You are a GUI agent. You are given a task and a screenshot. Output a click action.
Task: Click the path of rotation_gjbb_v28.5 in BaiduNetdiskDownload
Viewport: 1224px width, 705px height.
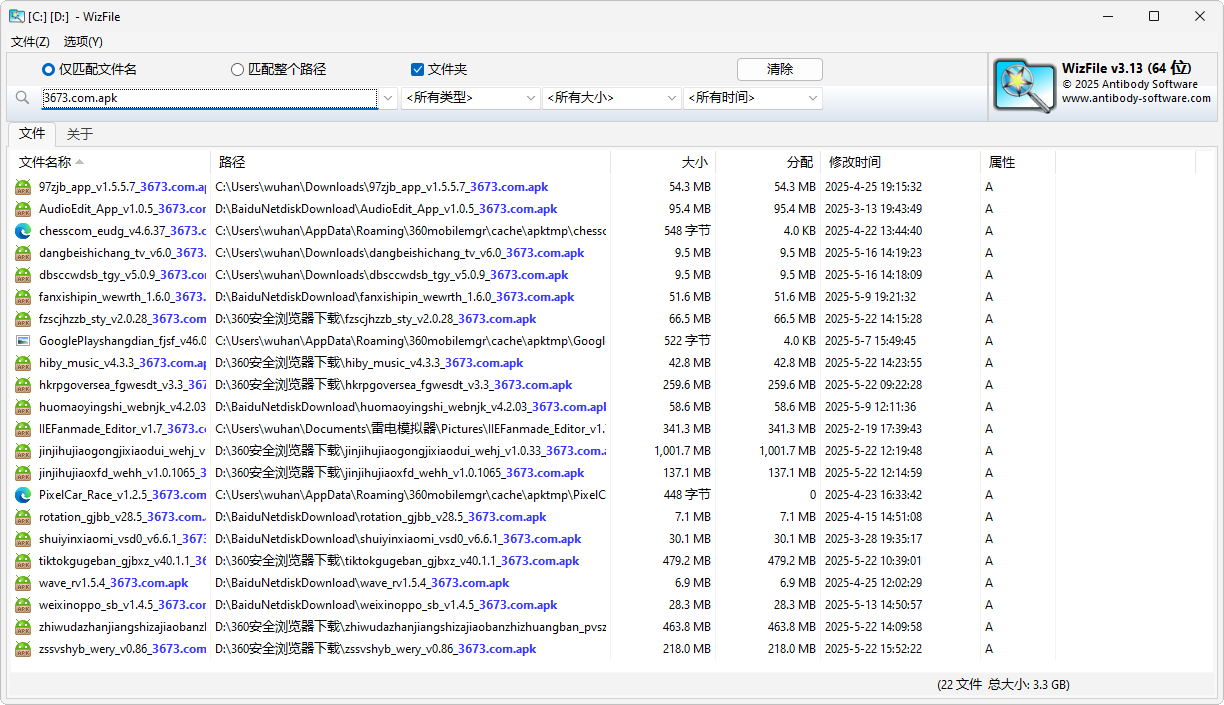click(x=381, y=517)
